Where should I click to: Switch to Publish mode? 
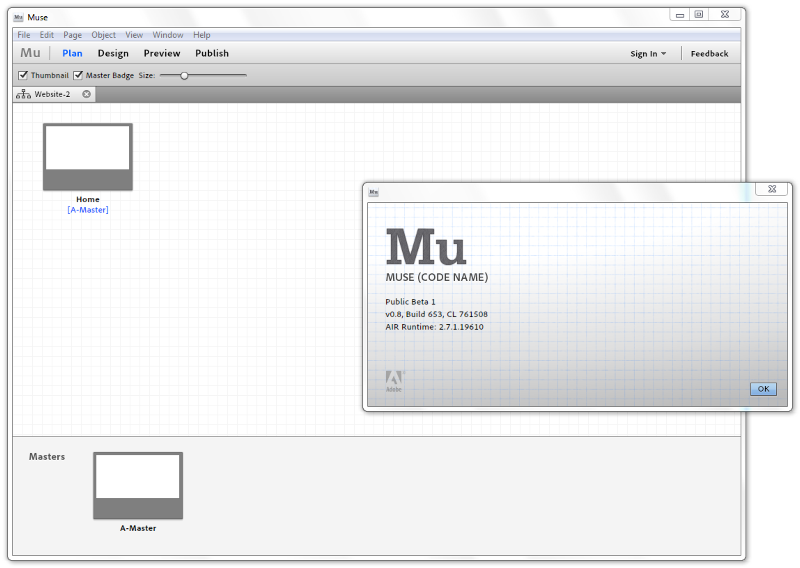click(212, 53)
